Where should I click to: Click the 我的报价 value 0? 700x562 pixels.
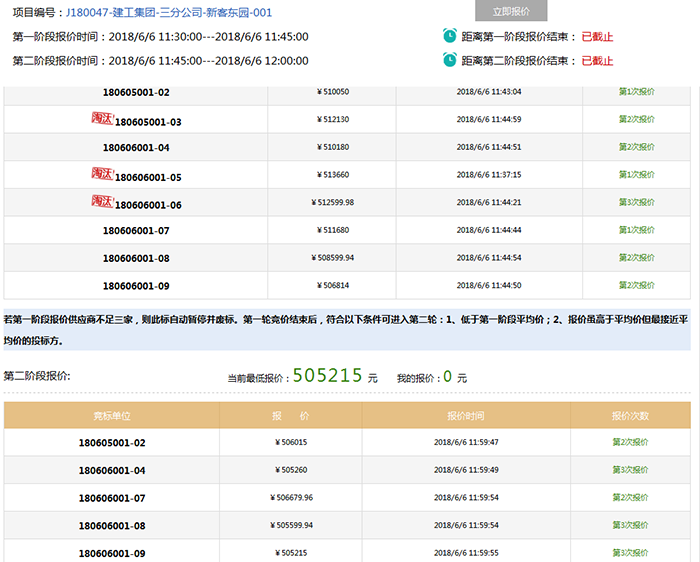tap(447, 376)
